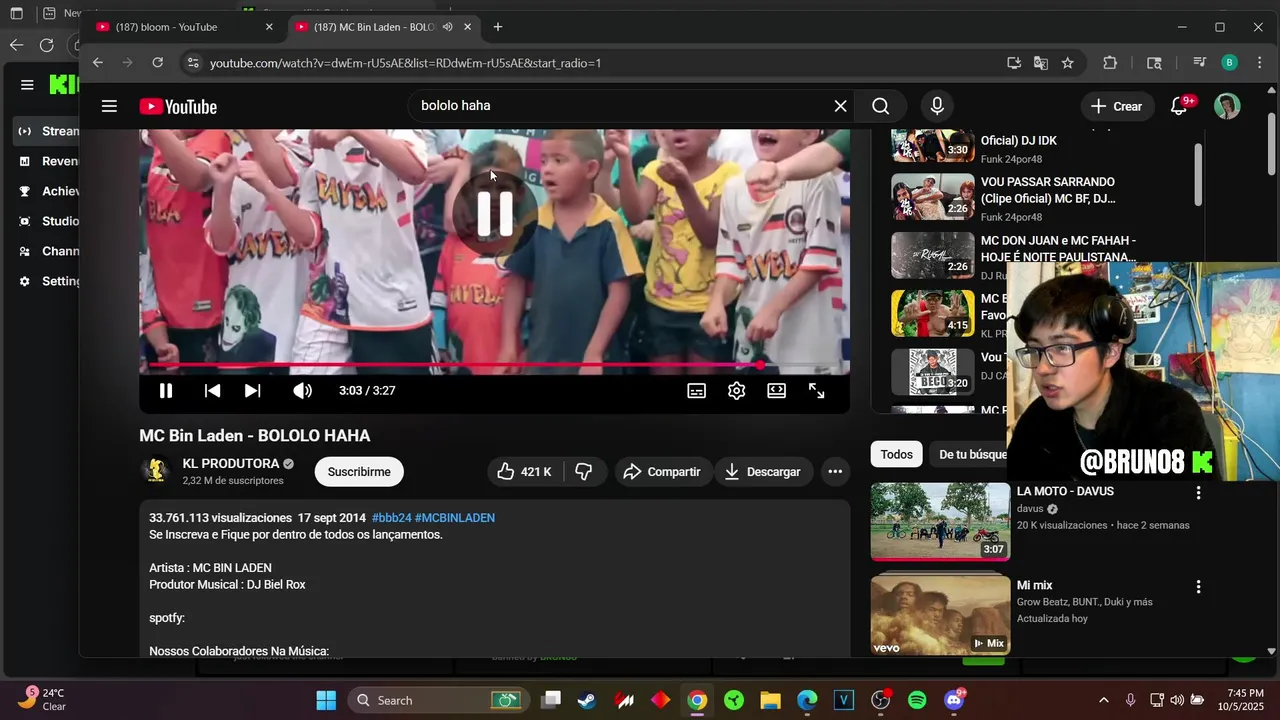
Task: Open the YouTube hamburger guide menu
Action: pyautogui.click(x=109, y=106)
